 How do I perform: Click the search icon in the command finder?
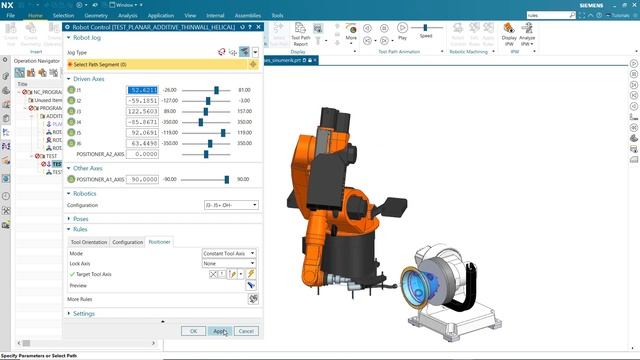tap(572, 15)
